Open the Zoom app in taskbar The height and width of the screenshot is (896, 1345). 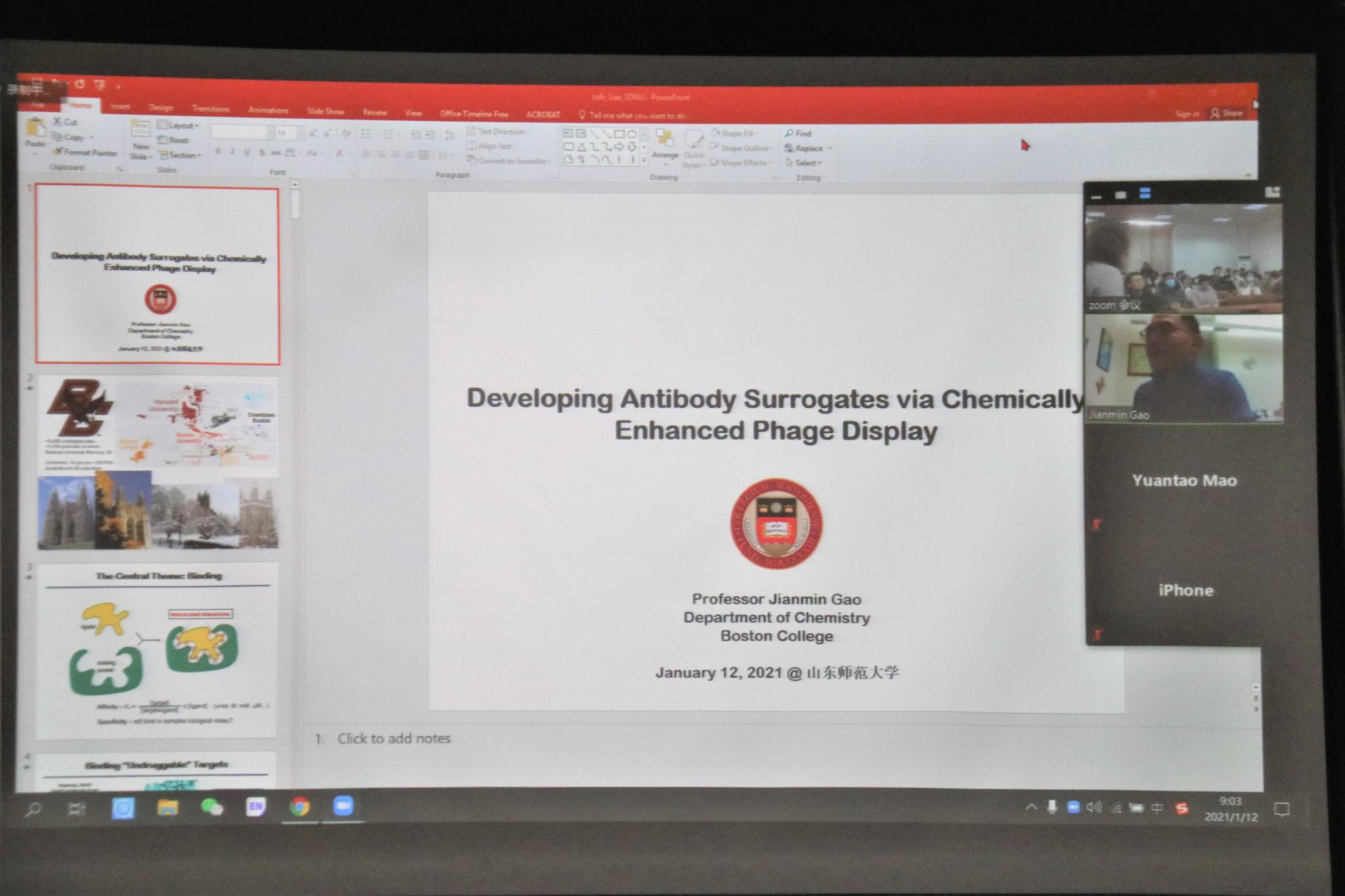click(x=343, y=806)
